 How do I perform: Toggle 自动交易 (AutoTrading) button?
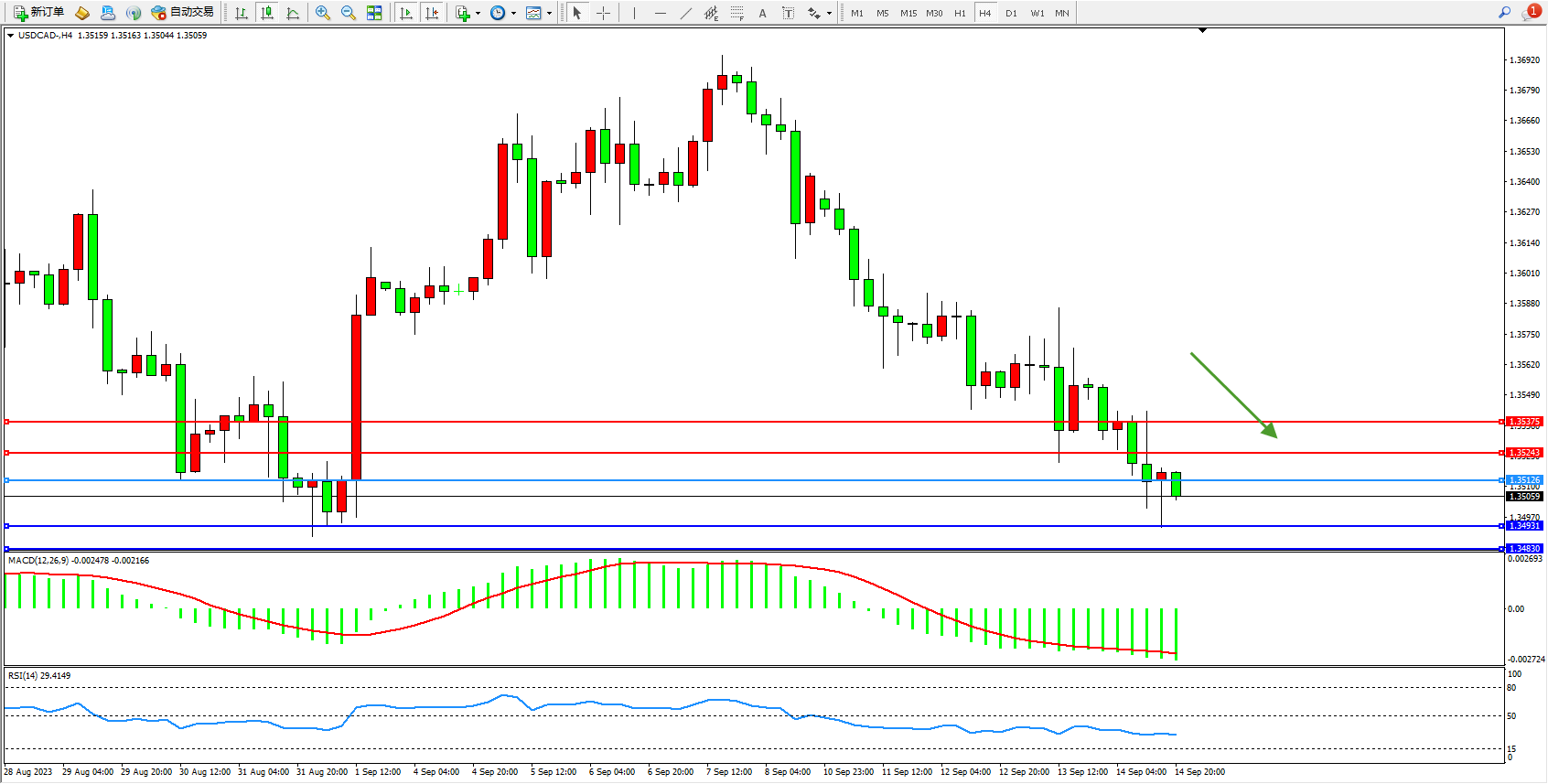pos(182,13)
